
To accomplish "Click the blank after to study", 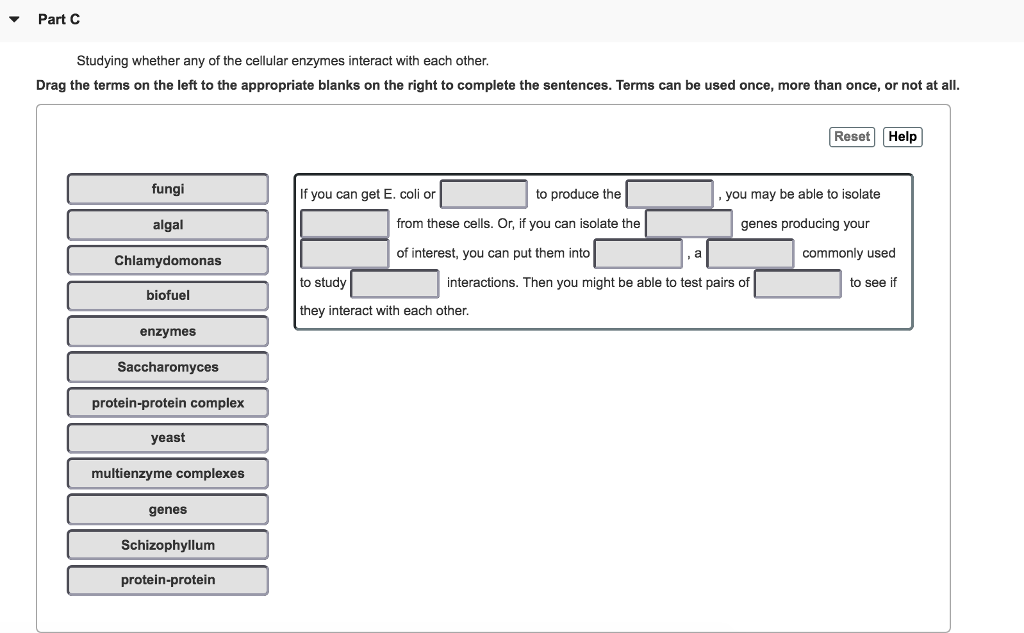I will (394, 283).
